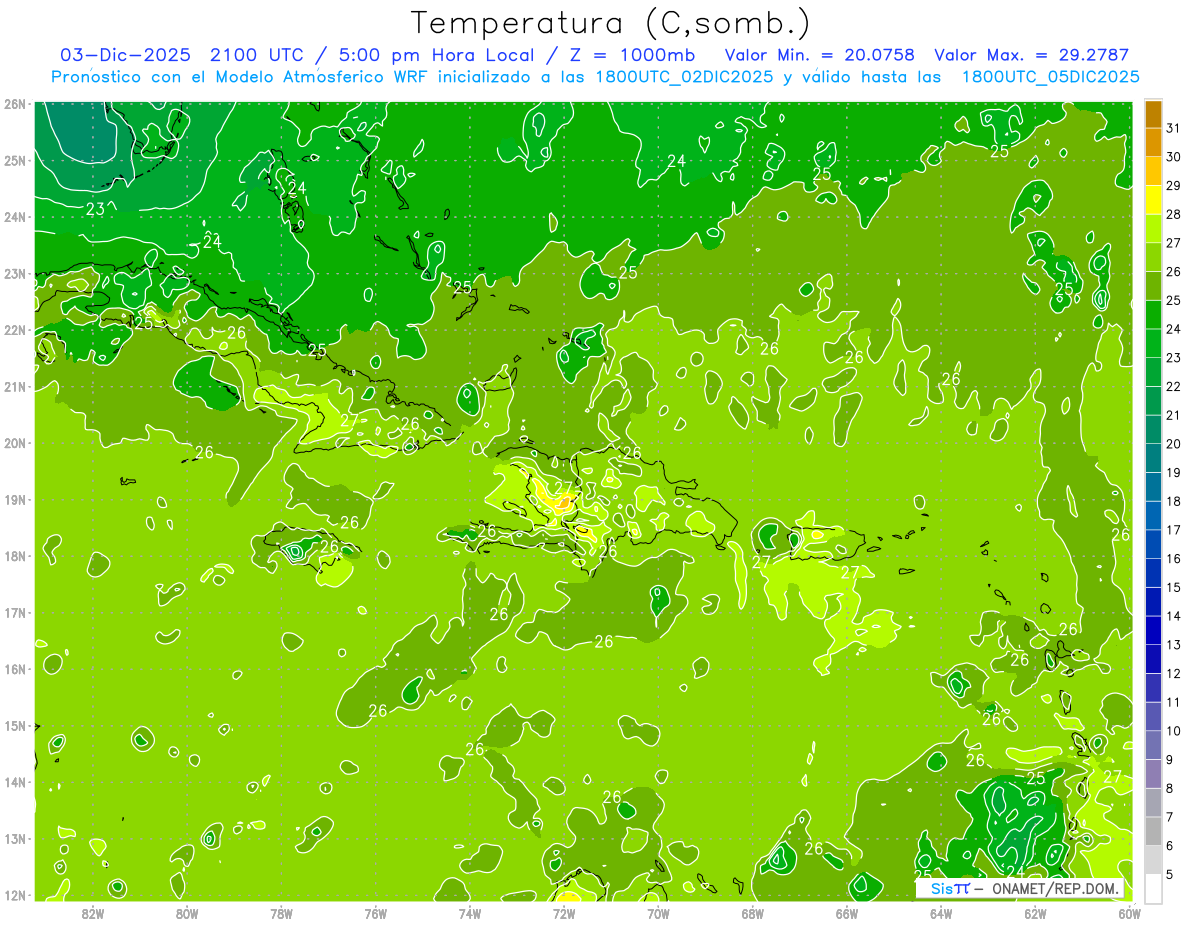The image size is (1200, 927).
Task: Click the 'Valor Min. = 20.0758' readout
Action: (x=820, y=55)
